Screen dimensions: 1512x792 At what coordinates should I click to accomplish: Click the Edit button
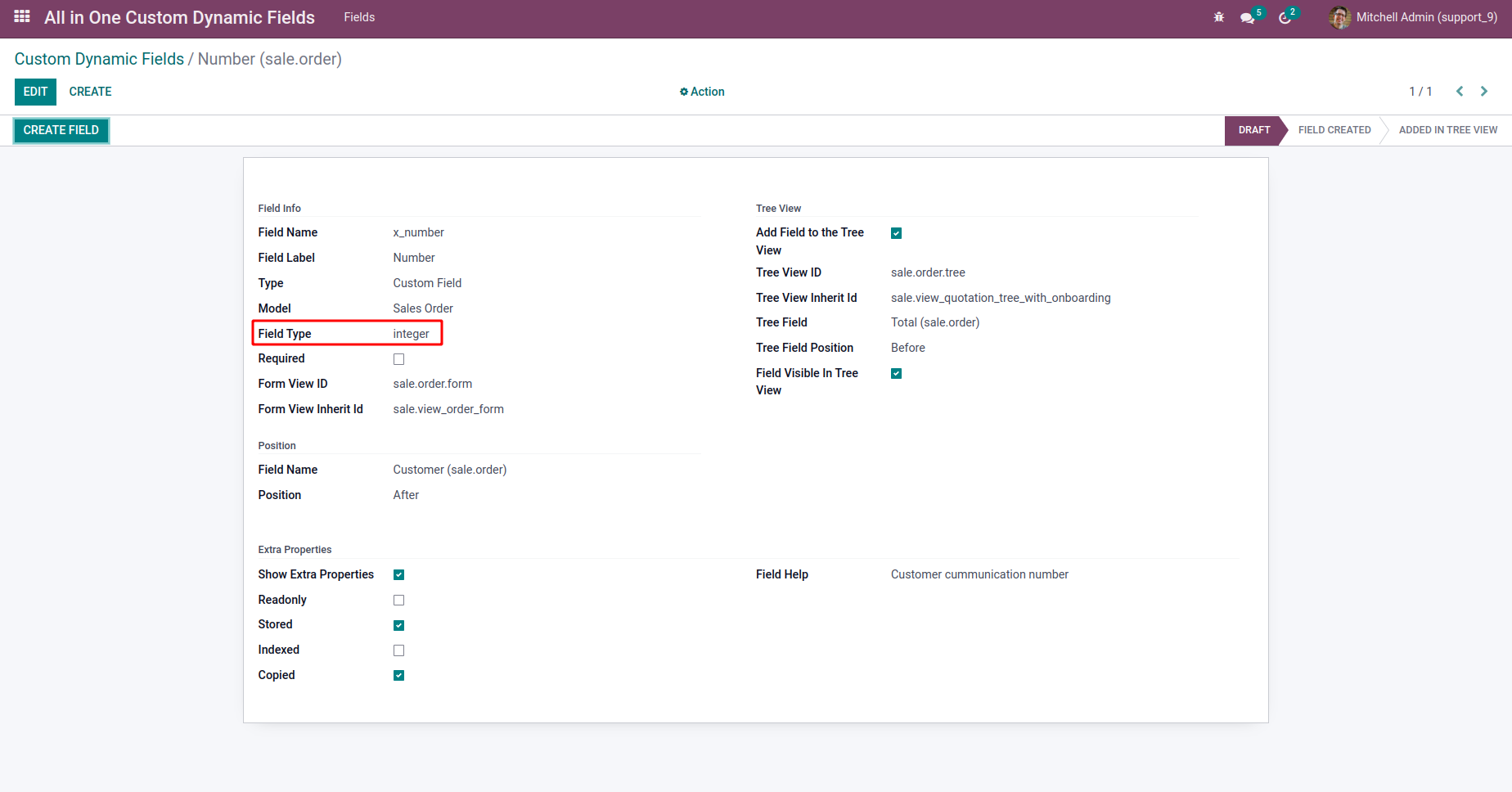click(x=35, y=92)
